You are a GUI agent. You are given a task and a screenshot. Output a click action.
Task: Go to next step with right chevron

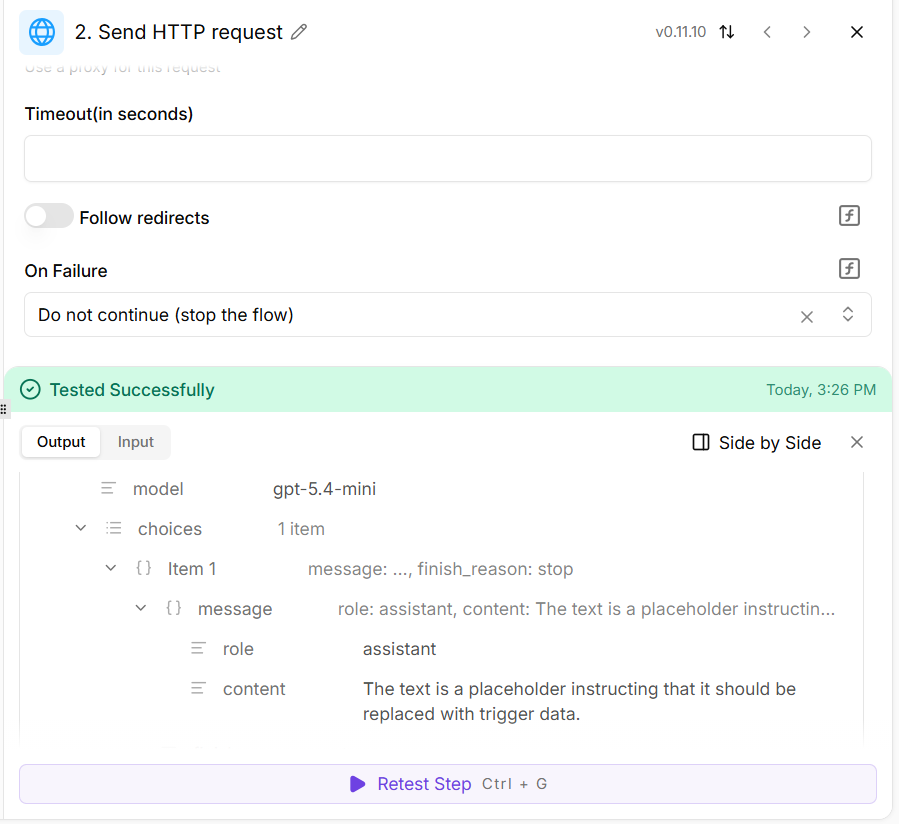coord(807,32)
